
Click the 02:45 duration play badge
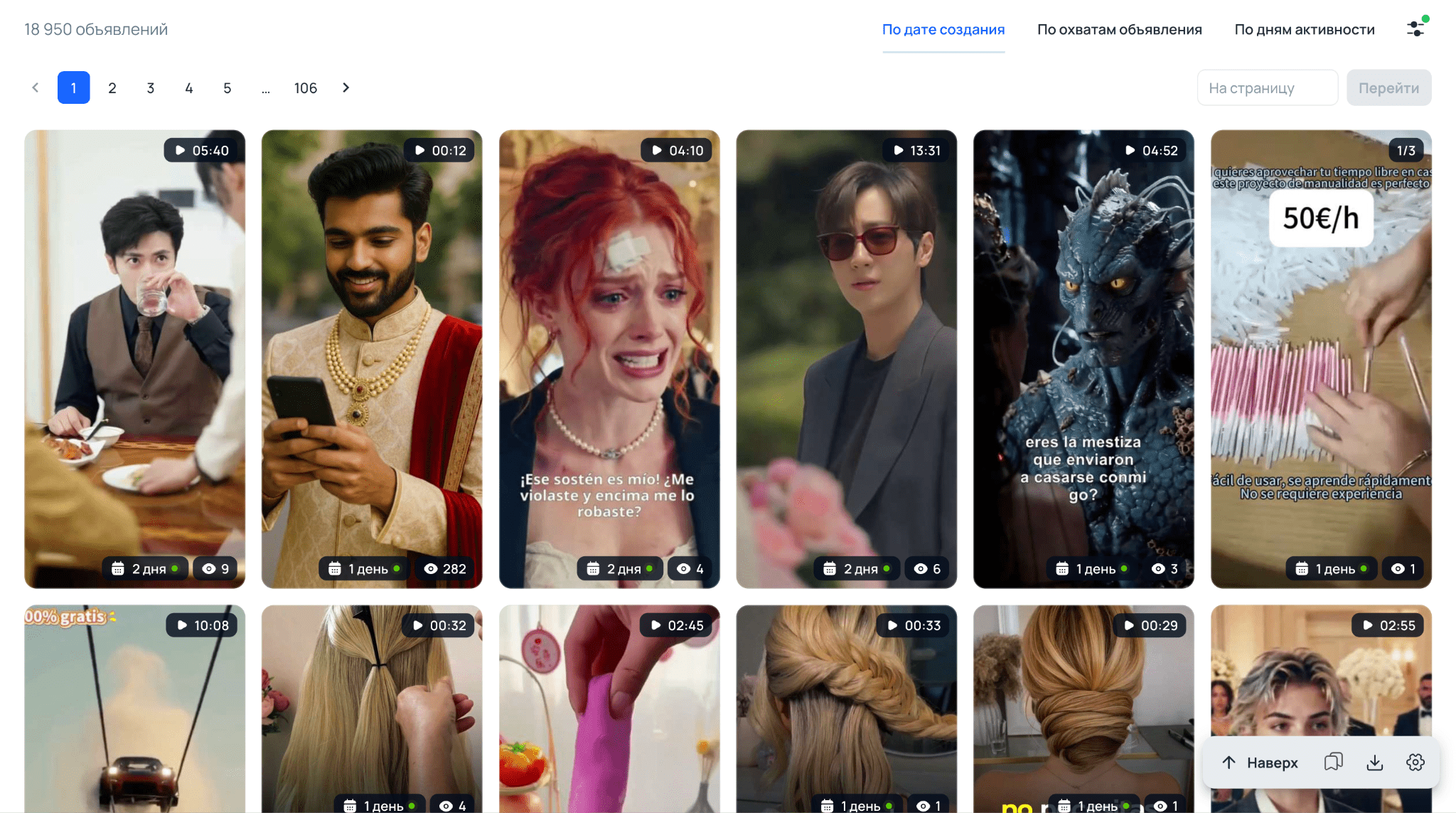pyautogui.click(x=677, y=625)
